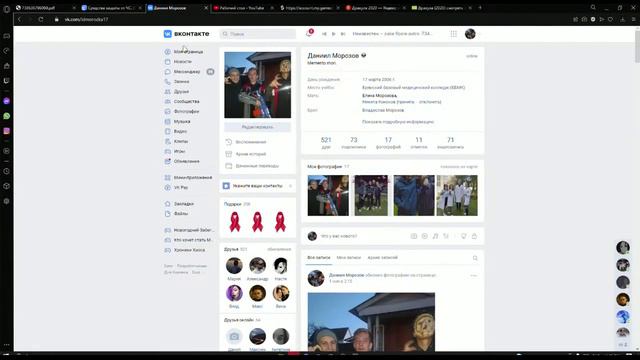Click the 'Что у вас нового?' post field
Image resolution: width=640 pixels, height=360 pixels.
click(x=363, y=236)
